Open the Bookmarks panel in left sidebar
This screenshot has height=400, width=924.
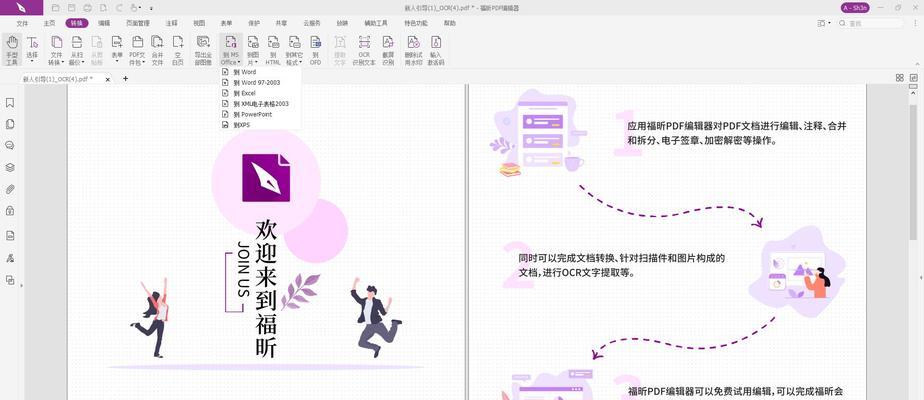pyautogui.click(x=10, y=103)
